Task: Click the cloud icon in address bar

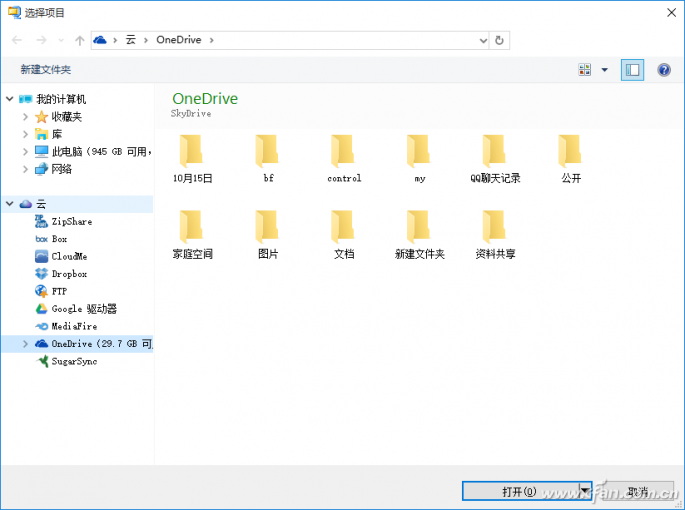Action: coord(100,40)
